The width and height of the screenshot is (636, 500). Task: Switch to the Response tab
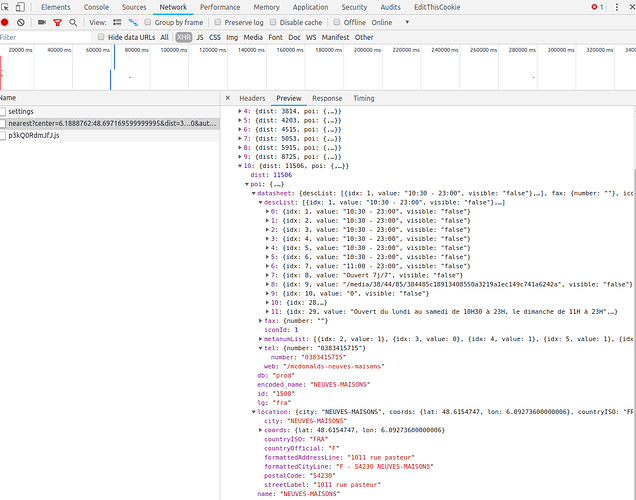coord(327,98)
